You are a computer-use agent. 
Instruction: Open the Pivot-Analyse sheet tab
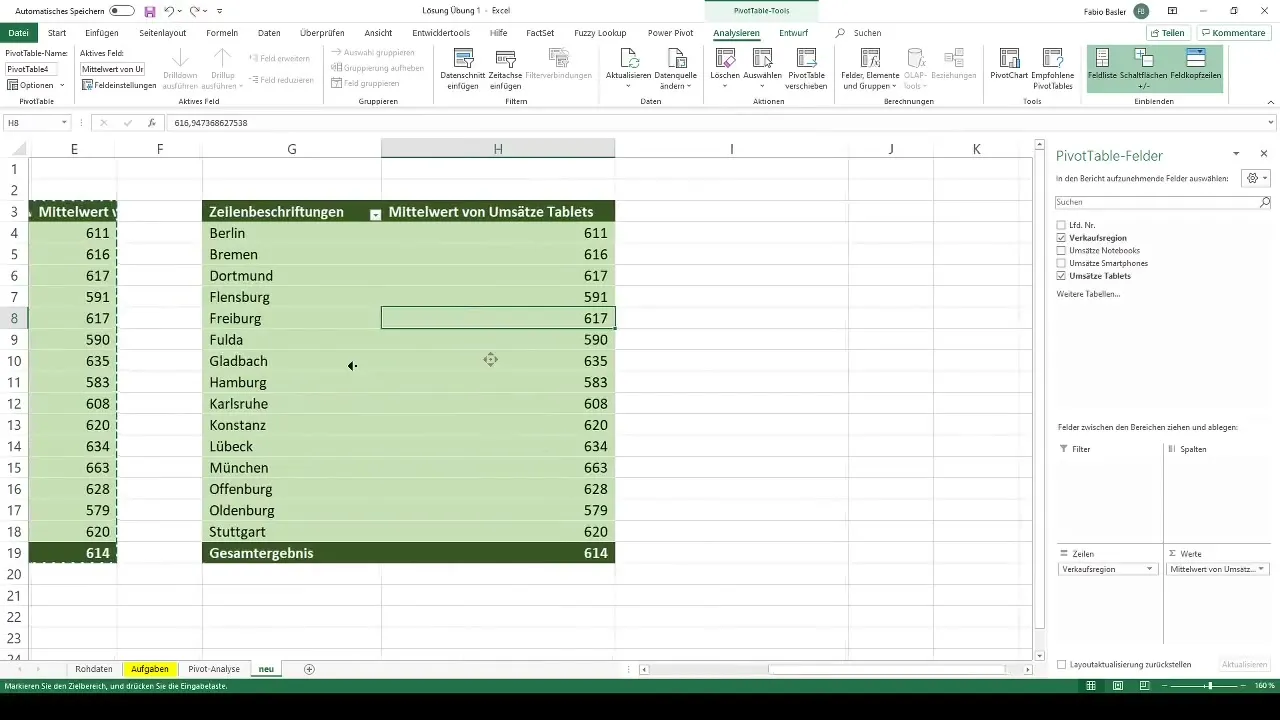[x=214, y=669]
